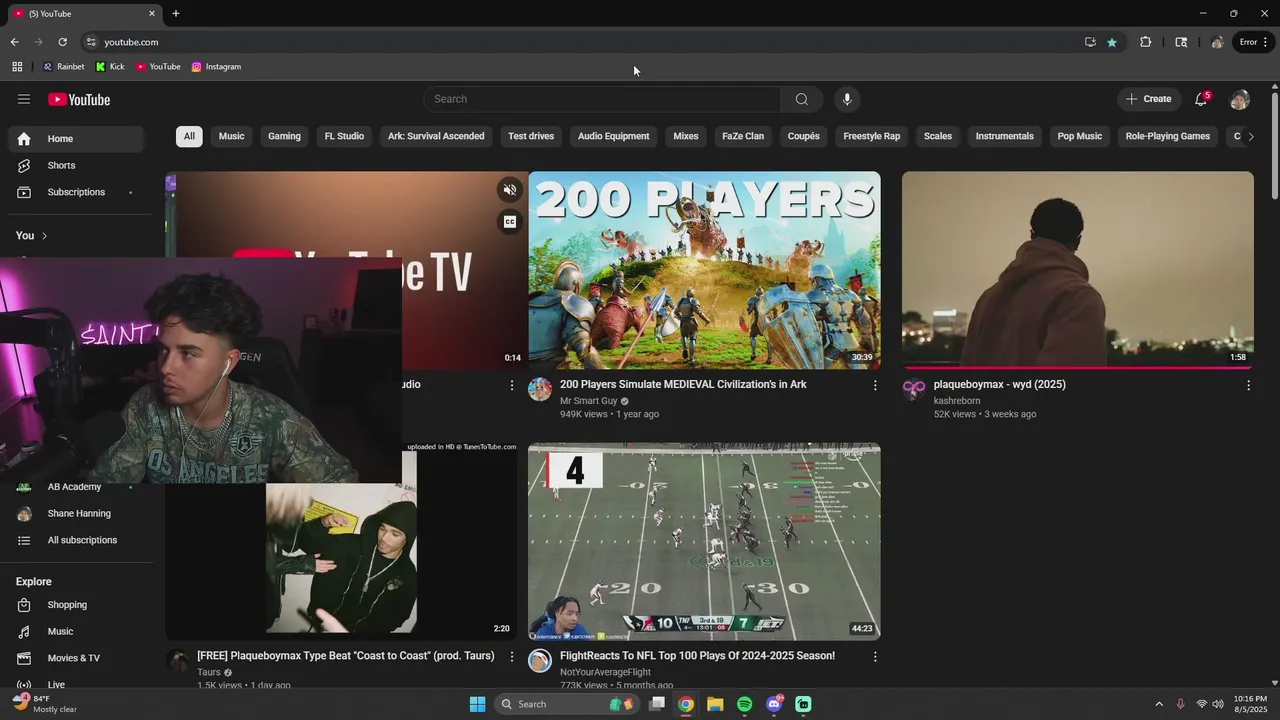Select the Gaming filter chip
This screenshot has width=1280, height=720.
click(284, 136)
